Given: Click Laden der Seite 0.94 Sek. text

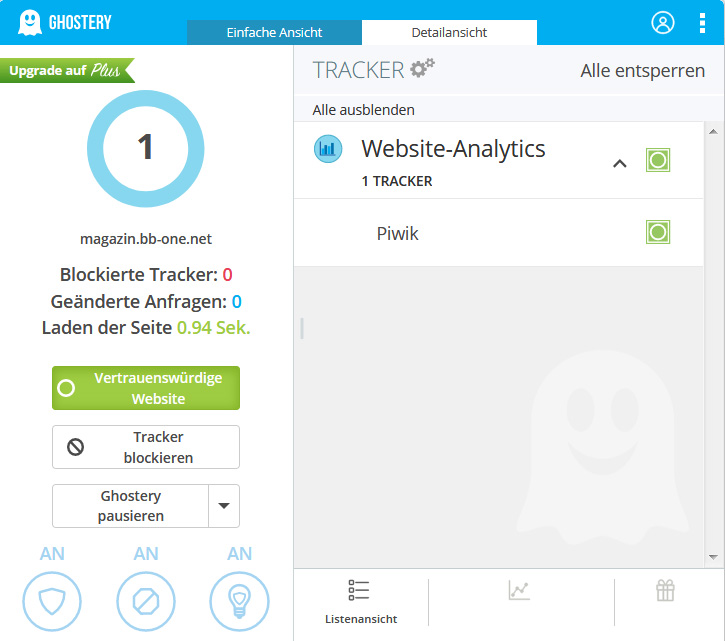Looking at the screenshot, I should coord(146,328).
